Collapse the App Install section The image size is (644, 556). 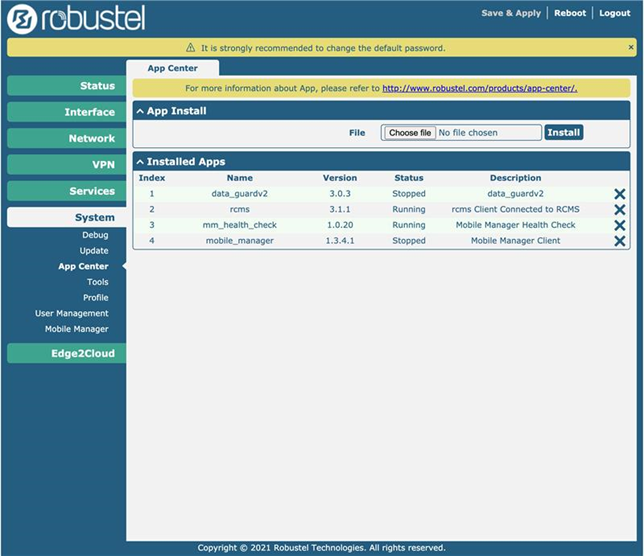140,111
